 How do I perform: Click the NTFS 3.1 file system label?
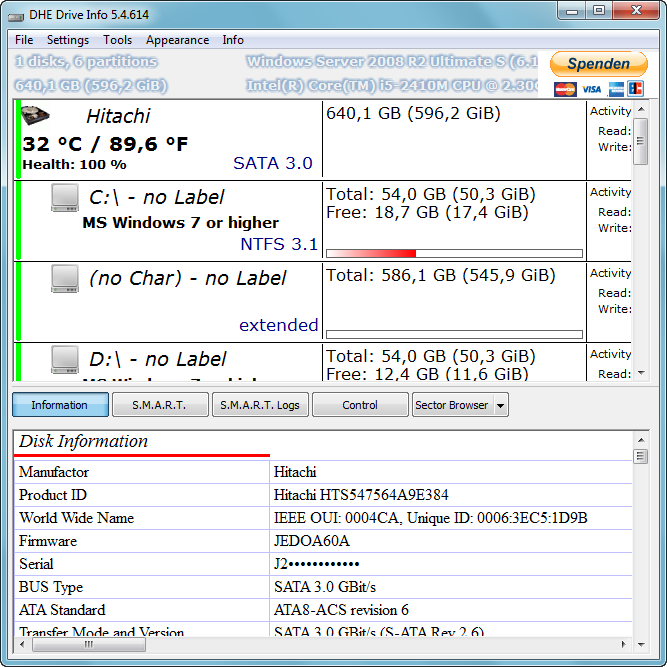click(279, 244)
